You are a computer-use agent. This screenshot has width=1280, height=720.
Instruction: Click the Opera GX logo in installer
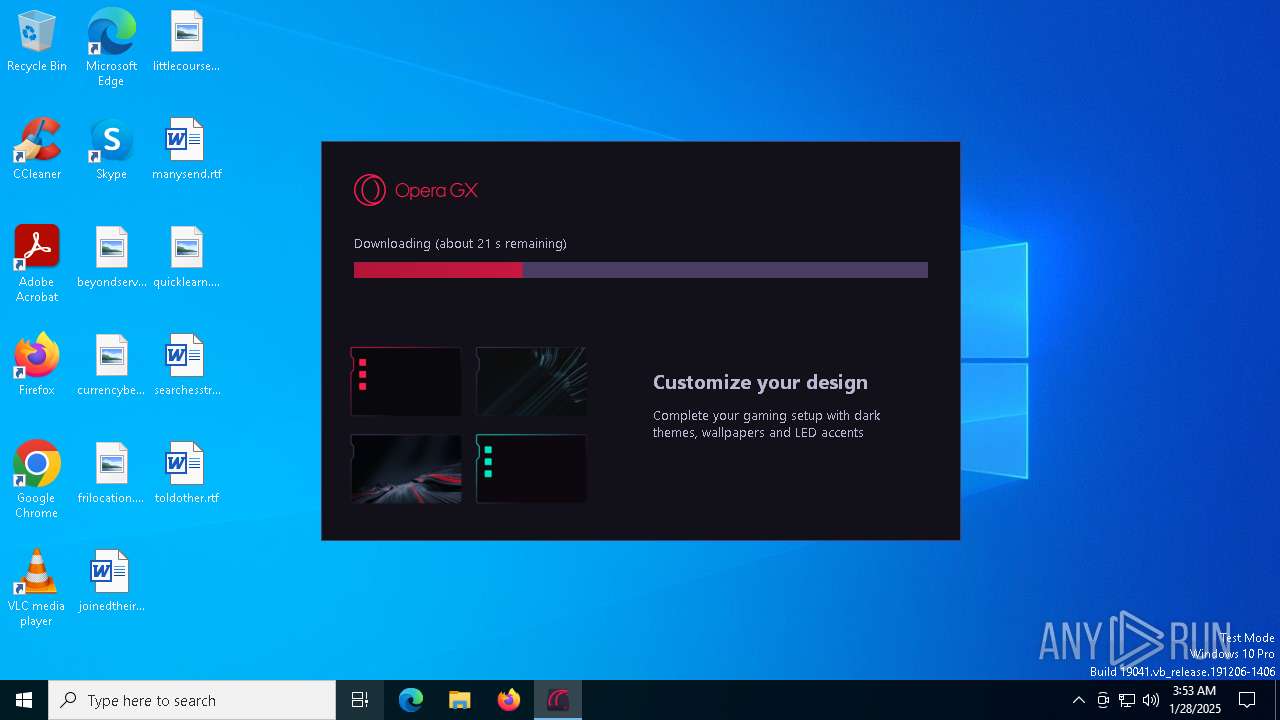pos(416,190)
